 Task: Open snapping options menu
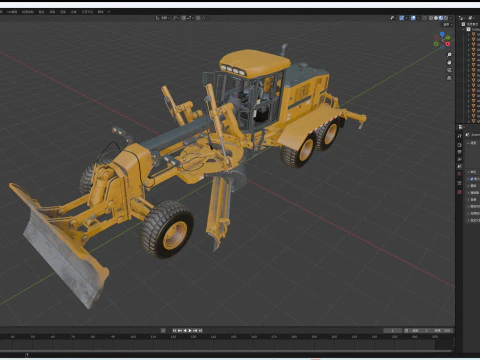click(190, 18)
